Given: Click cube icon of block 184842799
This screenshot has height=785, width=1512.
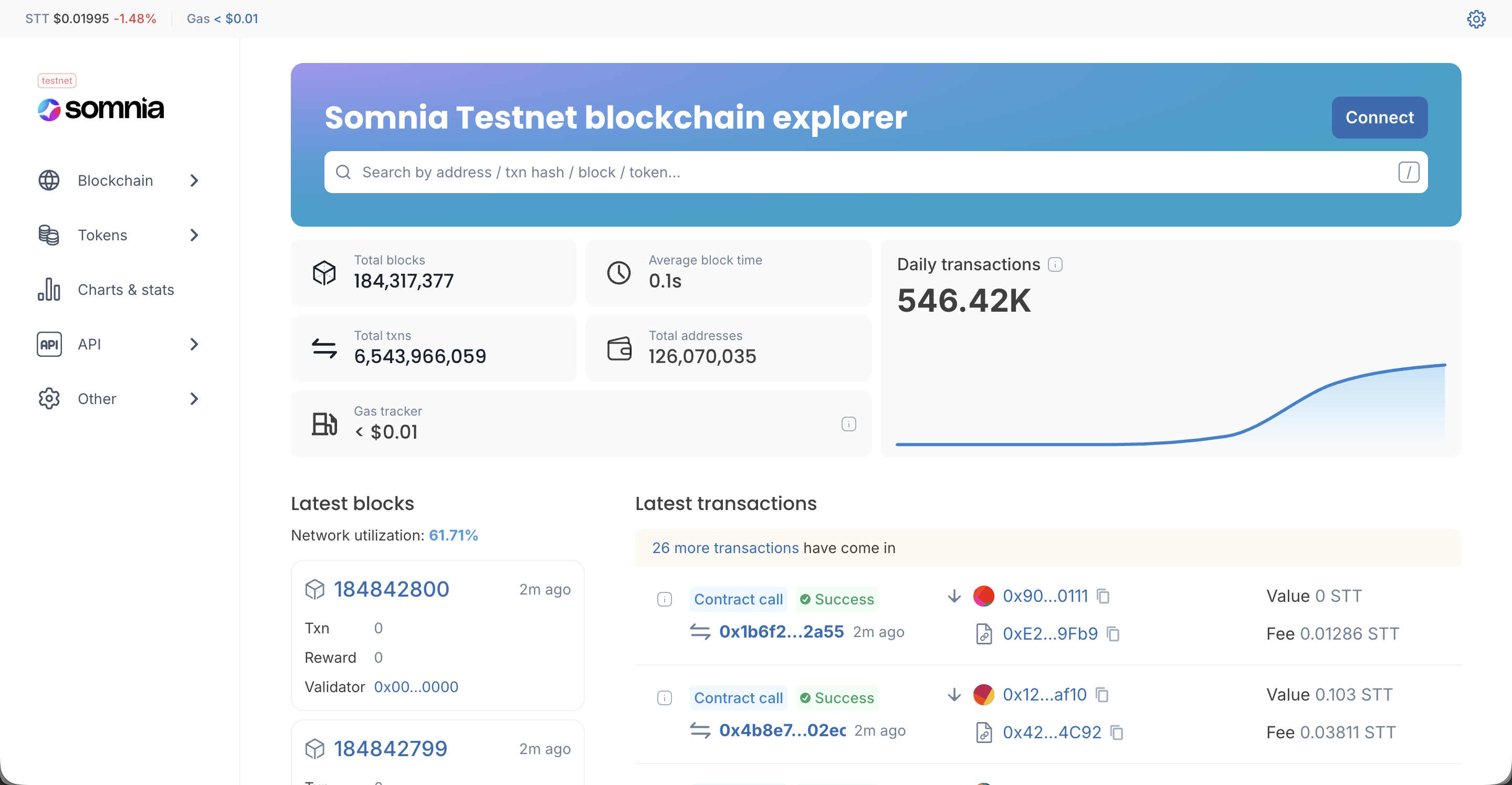Looking at the screenshot, I should coord(314,749).
